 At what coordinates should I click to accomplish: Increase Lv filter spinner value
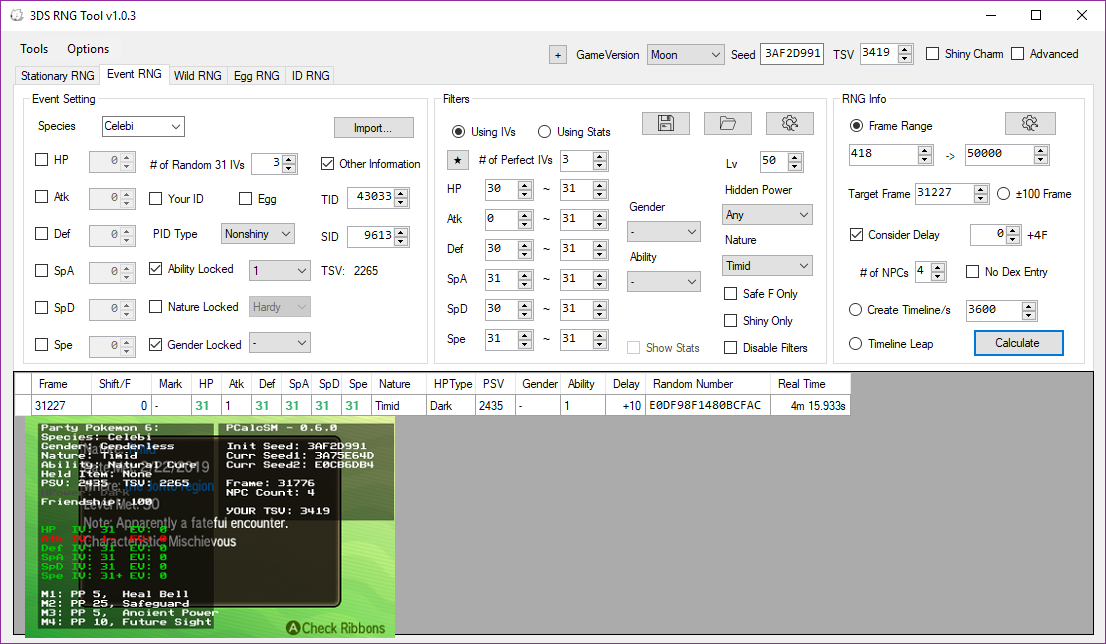pyautogui.click(x=795, y=157)
